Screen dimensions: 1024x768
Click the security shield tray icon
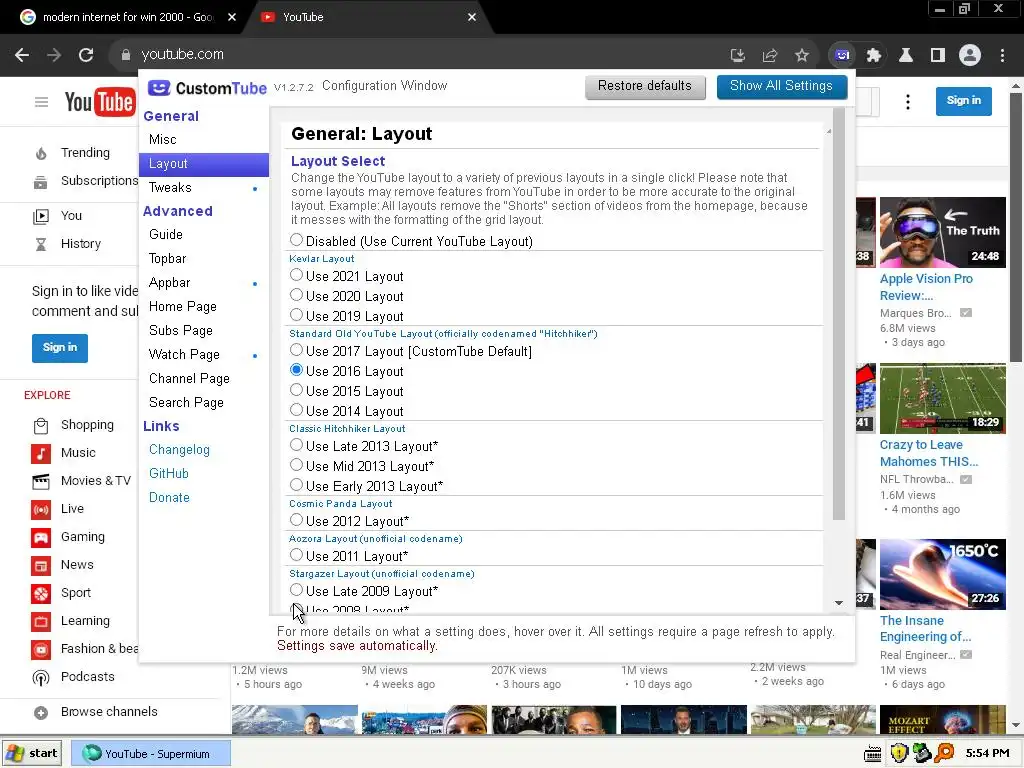tap(899, 754)
